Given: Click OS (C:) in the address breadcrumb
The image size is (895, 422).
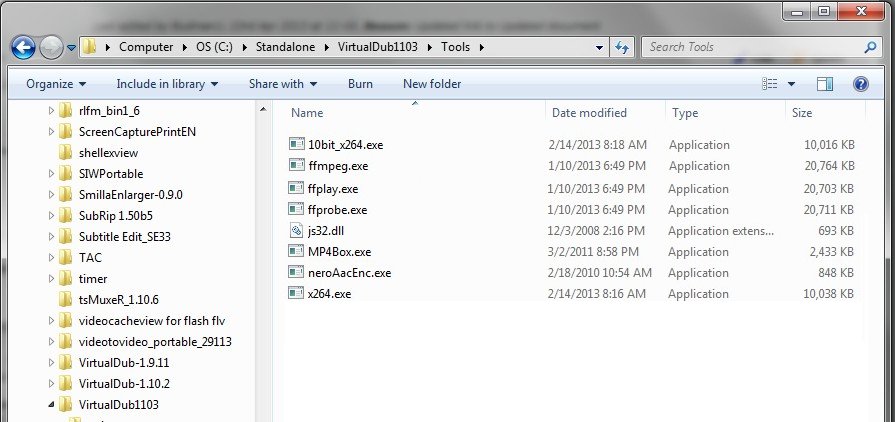Looking at the screenshot, I should click(214, 47).
